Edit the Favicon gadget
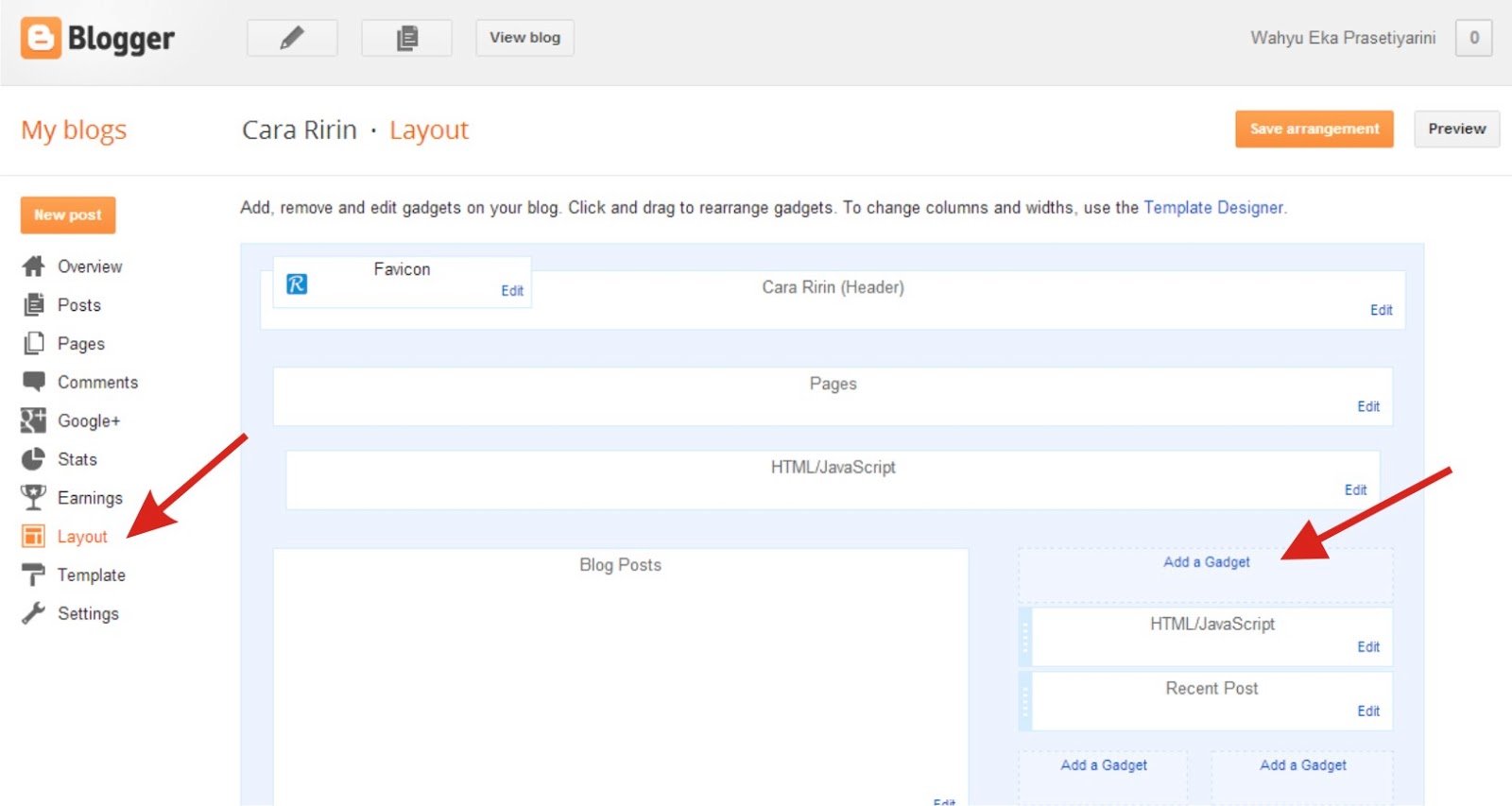The image size is (1512, 806). tap(512, 291)
